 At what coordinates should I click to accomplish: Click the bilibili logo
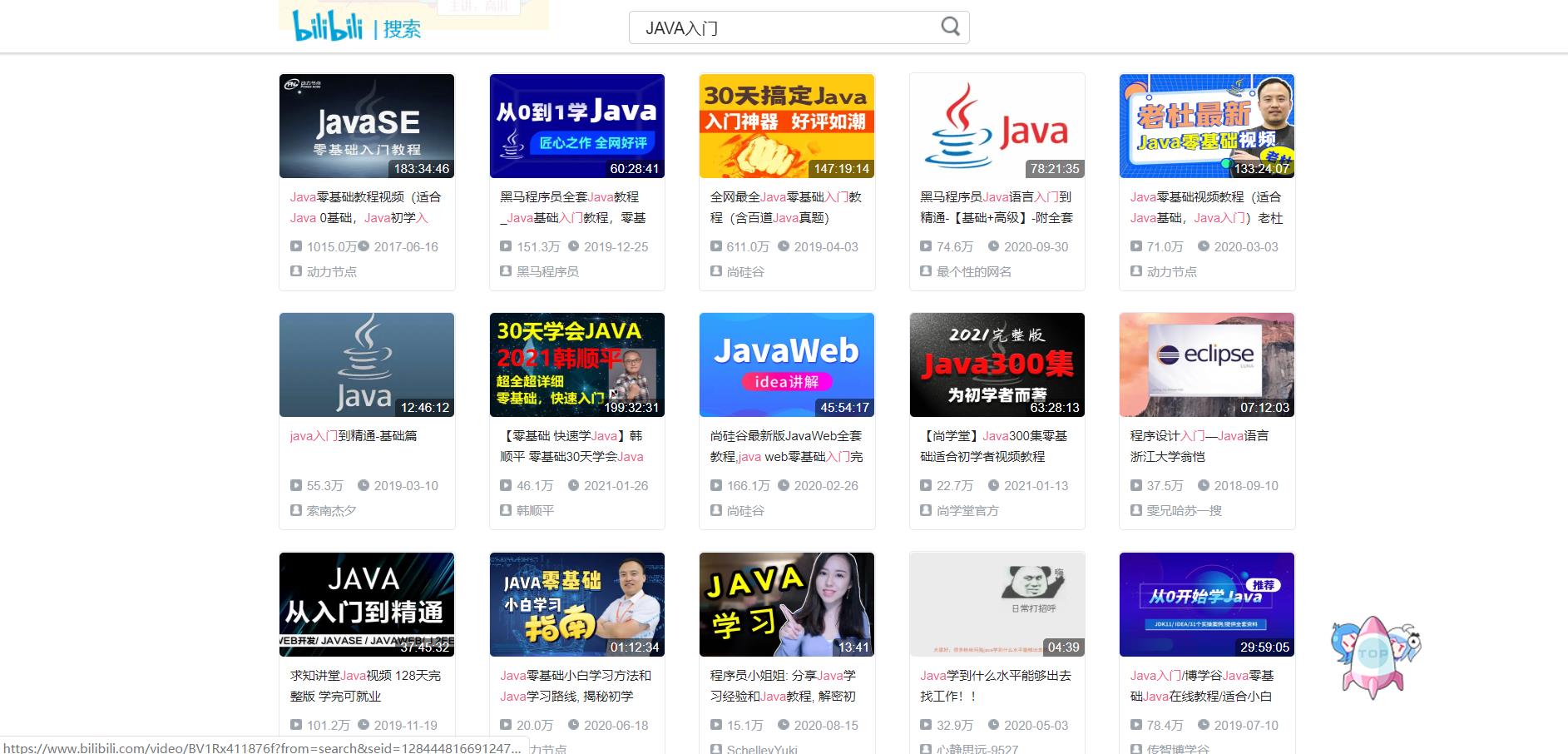[x=328, y=27]
